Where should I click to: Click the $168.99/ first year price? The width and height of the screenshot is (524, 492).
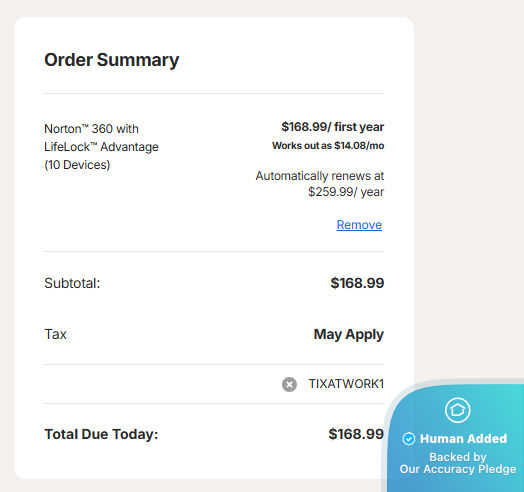click(x=333, y=127)
